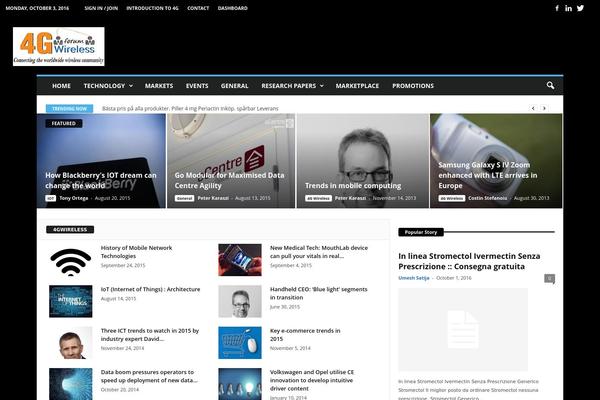
Task: Click author Umesh Satija
Action: (x=414, y=278)
